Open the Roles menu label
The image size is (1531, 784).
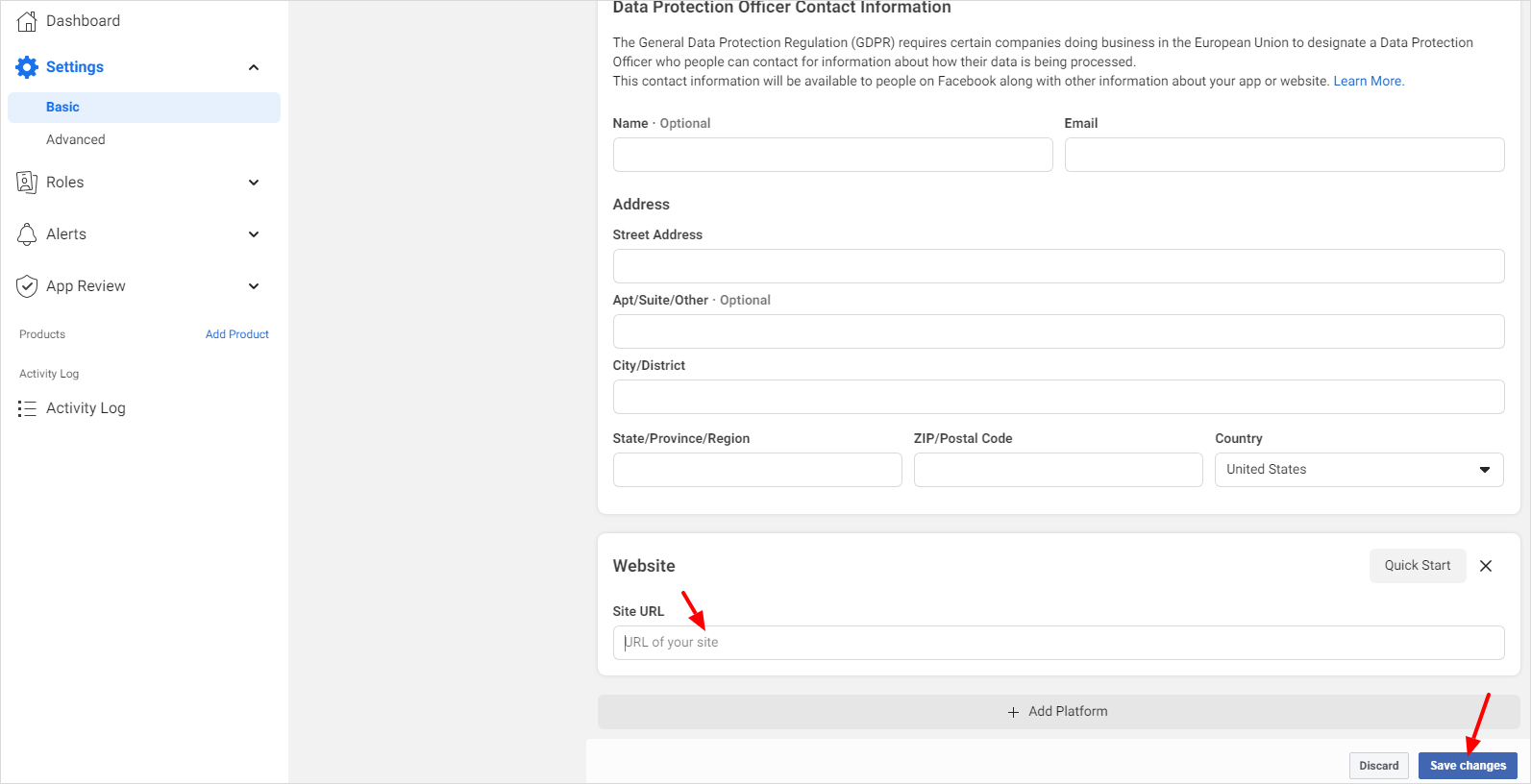[x=65, y=183]
